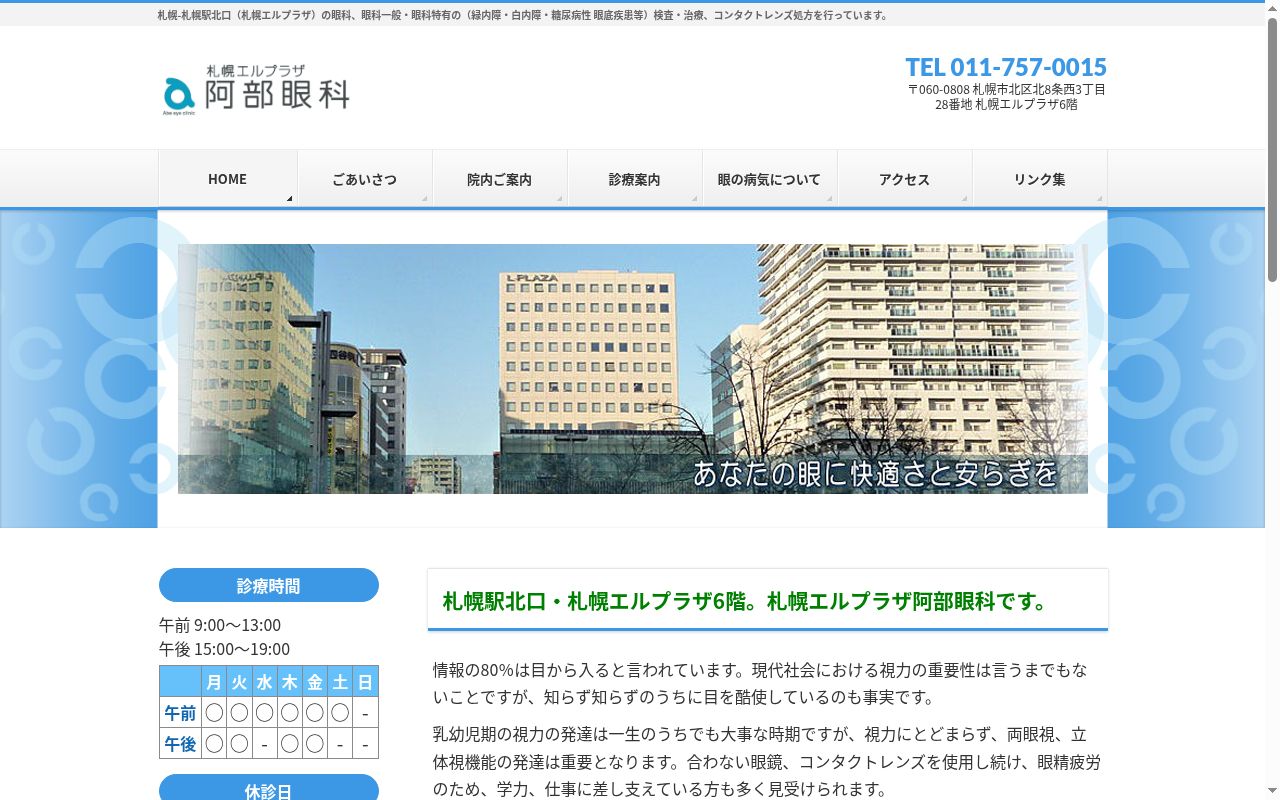
Task: Click the 水 column header in schedule
Action: click(264, 682)
